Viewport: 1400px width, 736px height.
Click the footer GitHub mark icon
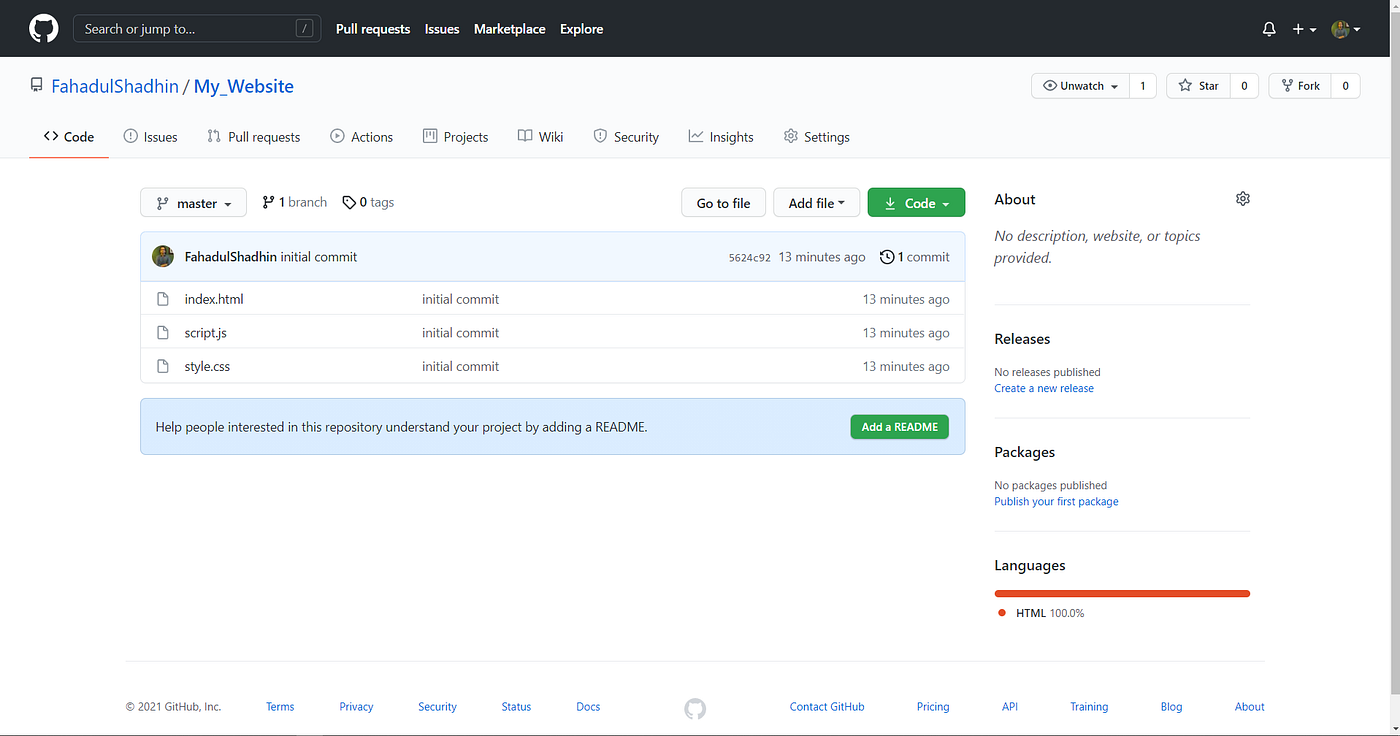click(695, 709)
